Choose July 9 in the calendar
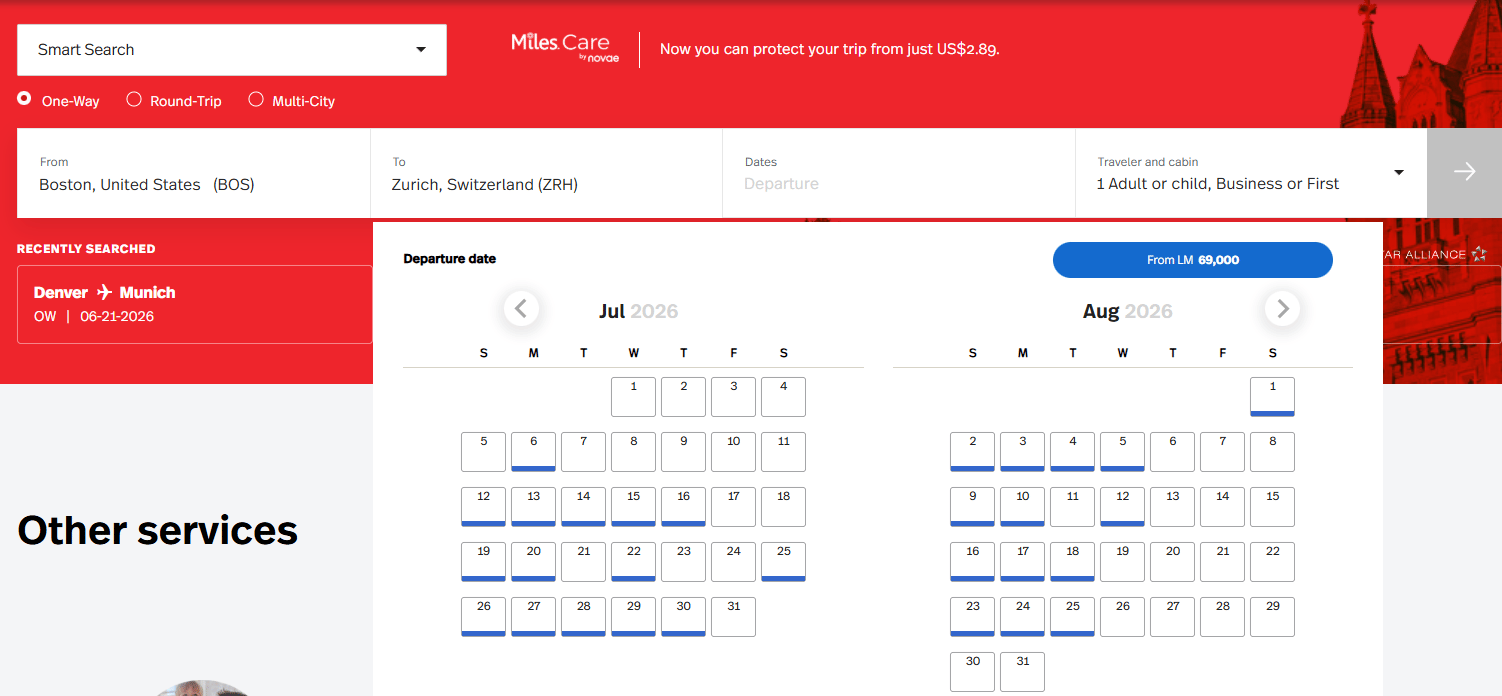Viewport: 1502px width, 696px height. coord(683,452)
